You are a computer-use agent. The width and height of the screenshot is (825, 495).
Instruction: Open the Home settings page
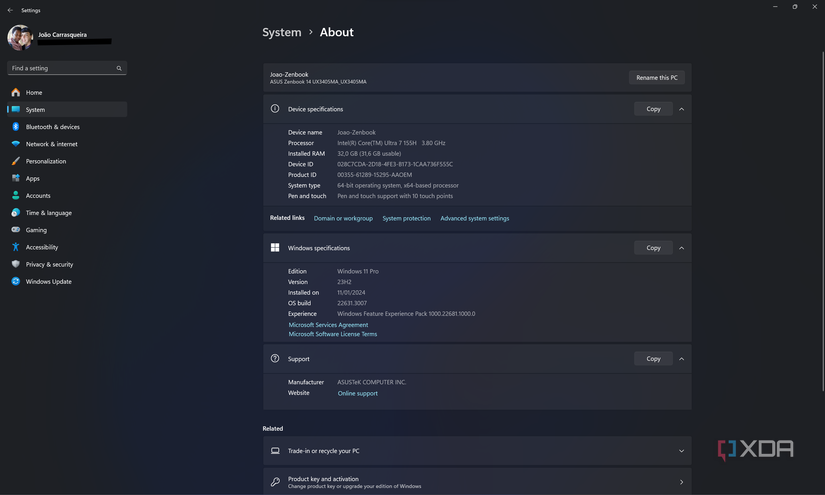pos(67,92)
